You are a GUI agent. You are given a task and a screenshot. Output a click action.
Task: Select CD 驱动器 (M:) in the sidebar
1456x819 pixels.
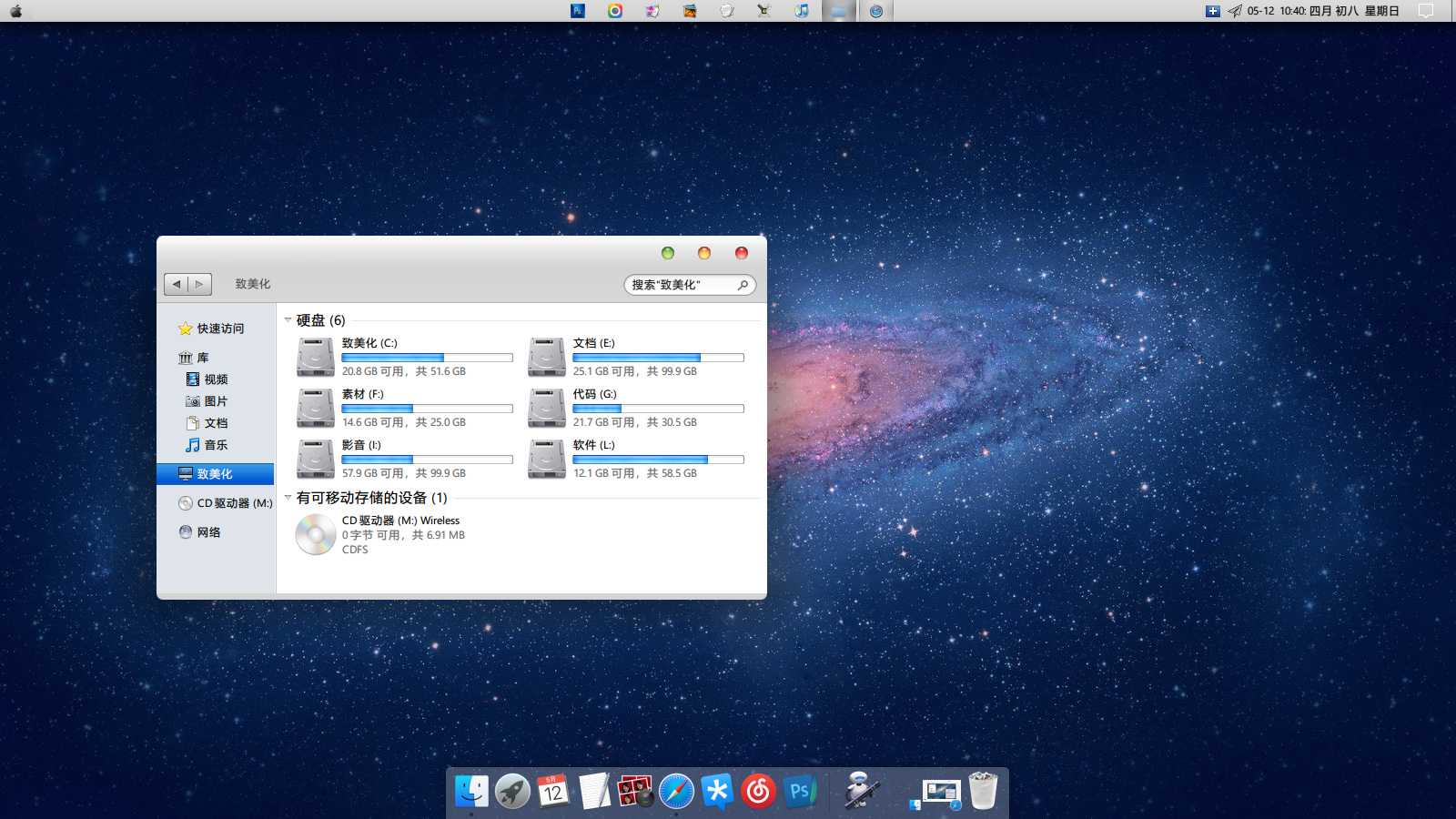click(x=225, y=503)
